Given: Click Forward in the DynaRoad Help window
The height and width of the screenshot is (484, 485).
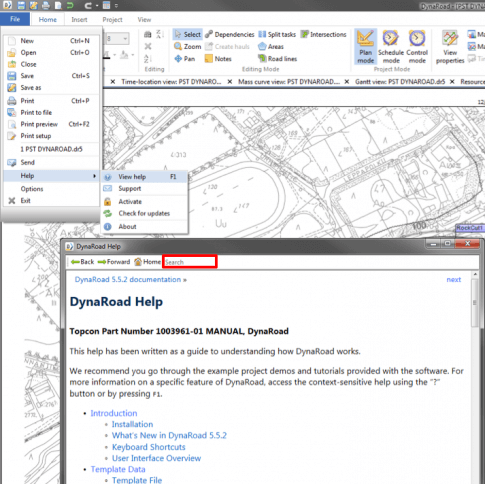Looking at the screenshot, I should (x=114, y=262).
